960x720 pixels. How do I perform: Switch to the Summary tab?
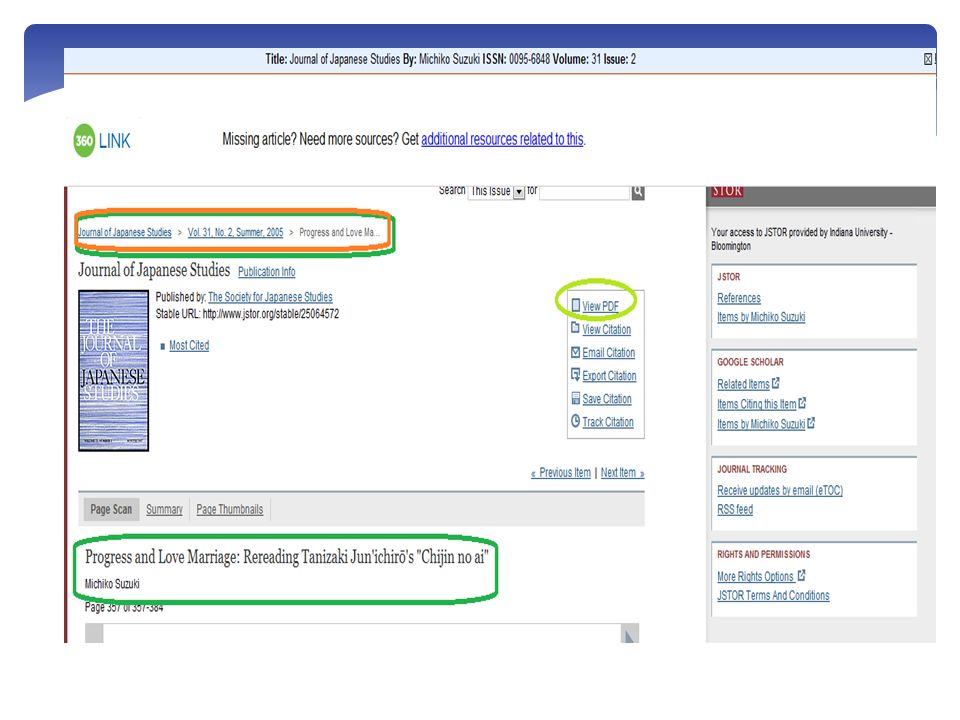point(164,509)
